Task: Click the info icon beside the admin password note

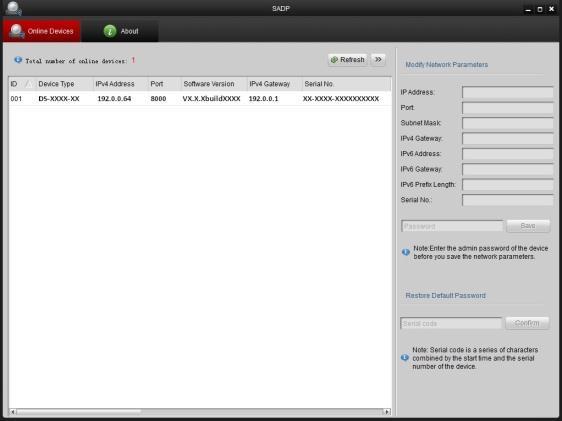Action: pyautogui.click(x=406, y=252)
